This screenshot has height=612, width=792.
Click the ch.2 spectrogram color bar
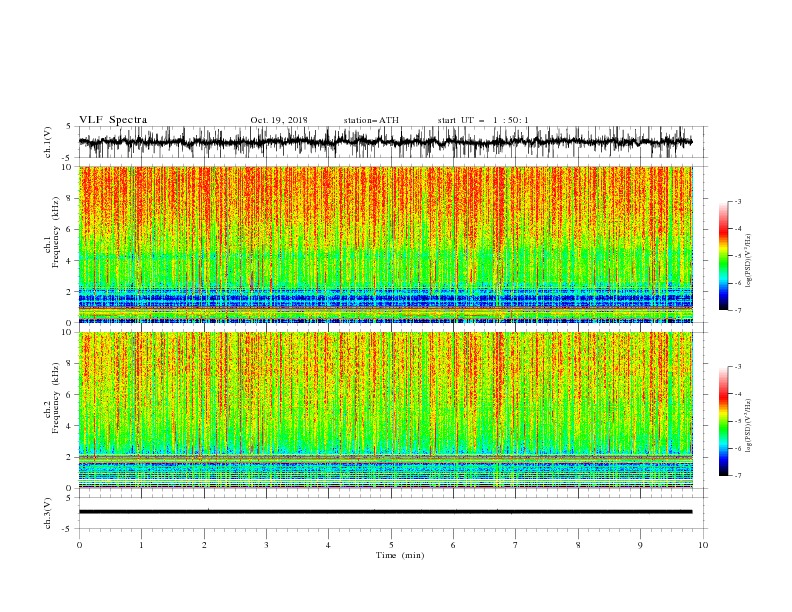723,421
